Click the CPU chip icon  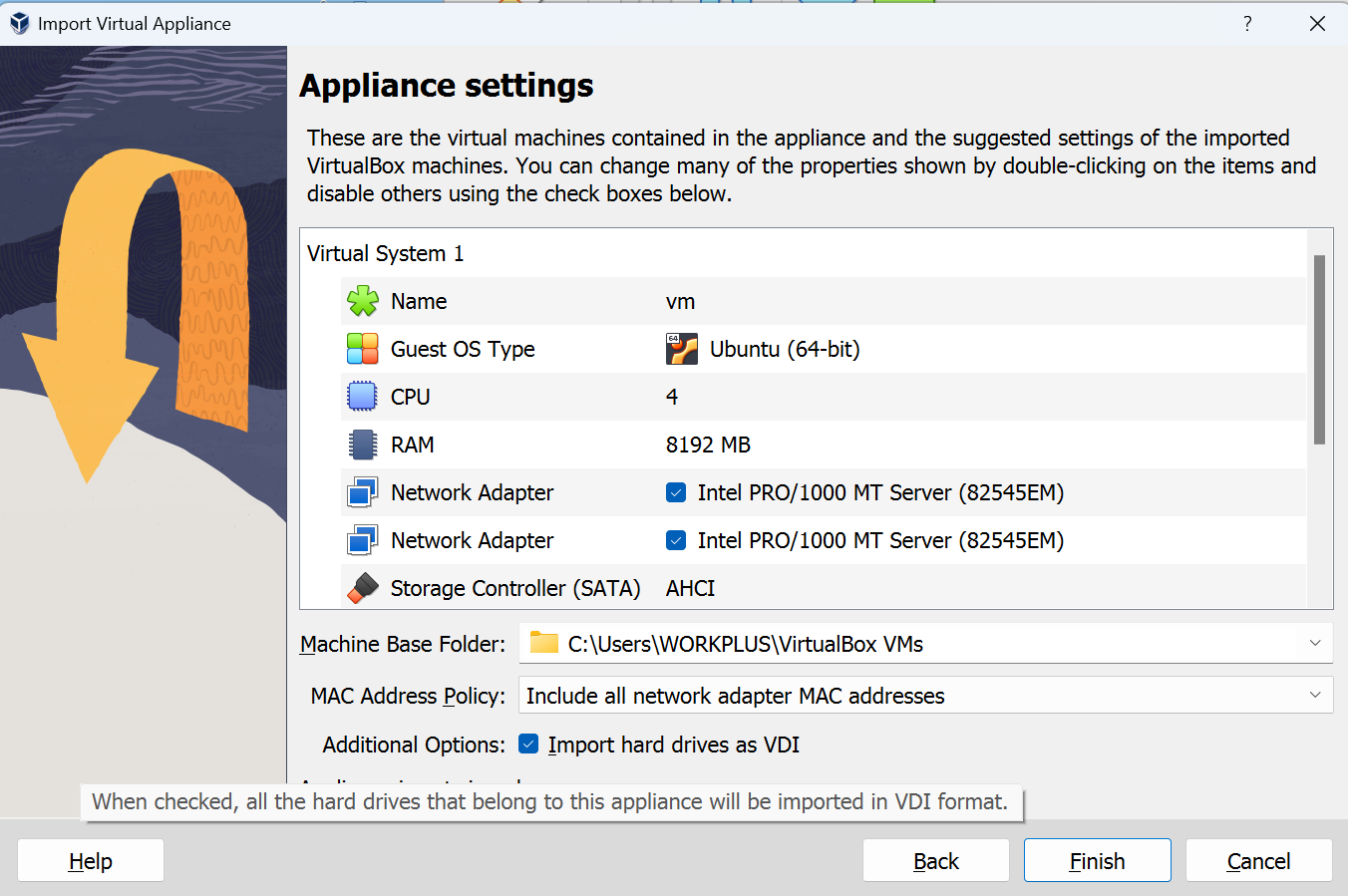[362, 397]
